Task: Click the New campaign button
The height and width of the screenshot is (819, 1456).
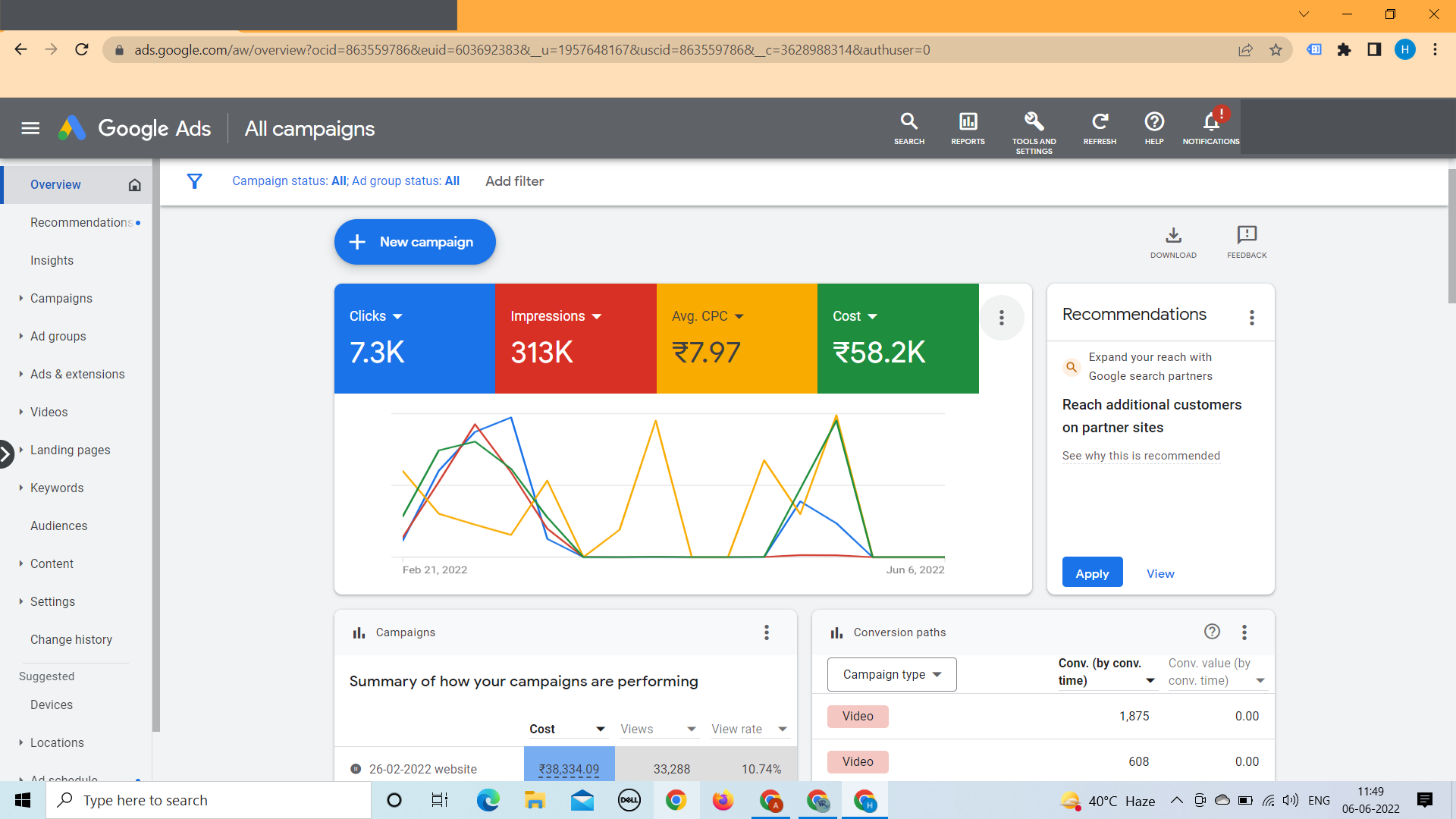Action: pyautogui.click(x=415, y=242)
